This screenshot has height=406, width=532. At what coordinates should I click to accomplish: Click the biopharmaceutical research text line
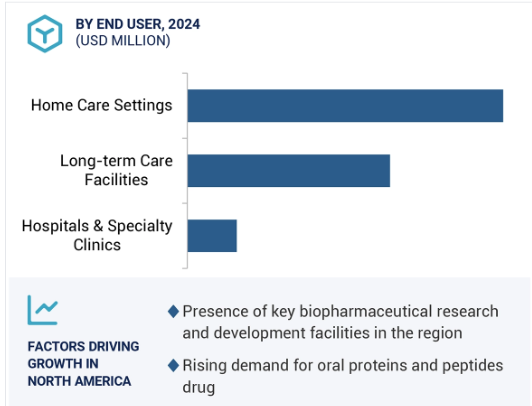[340, 311]
